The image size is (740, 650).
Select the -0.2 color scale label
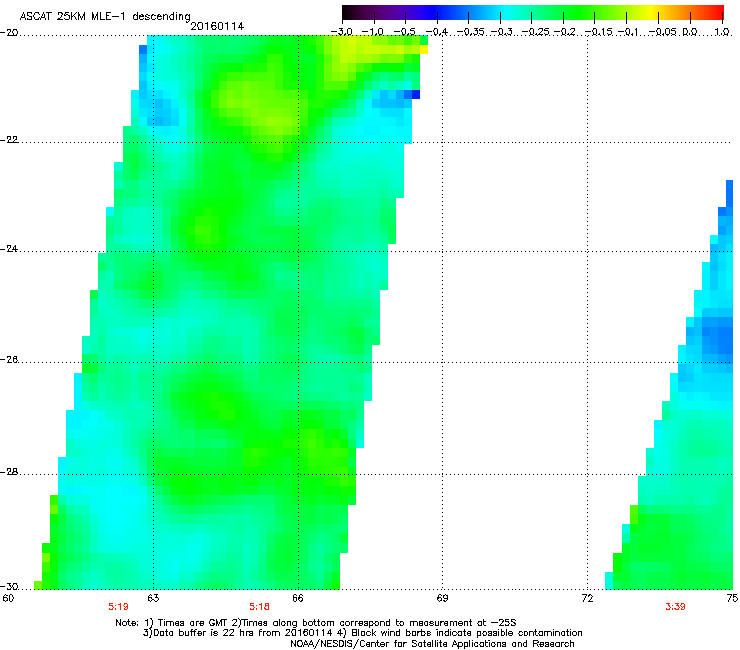coord(565,32)
